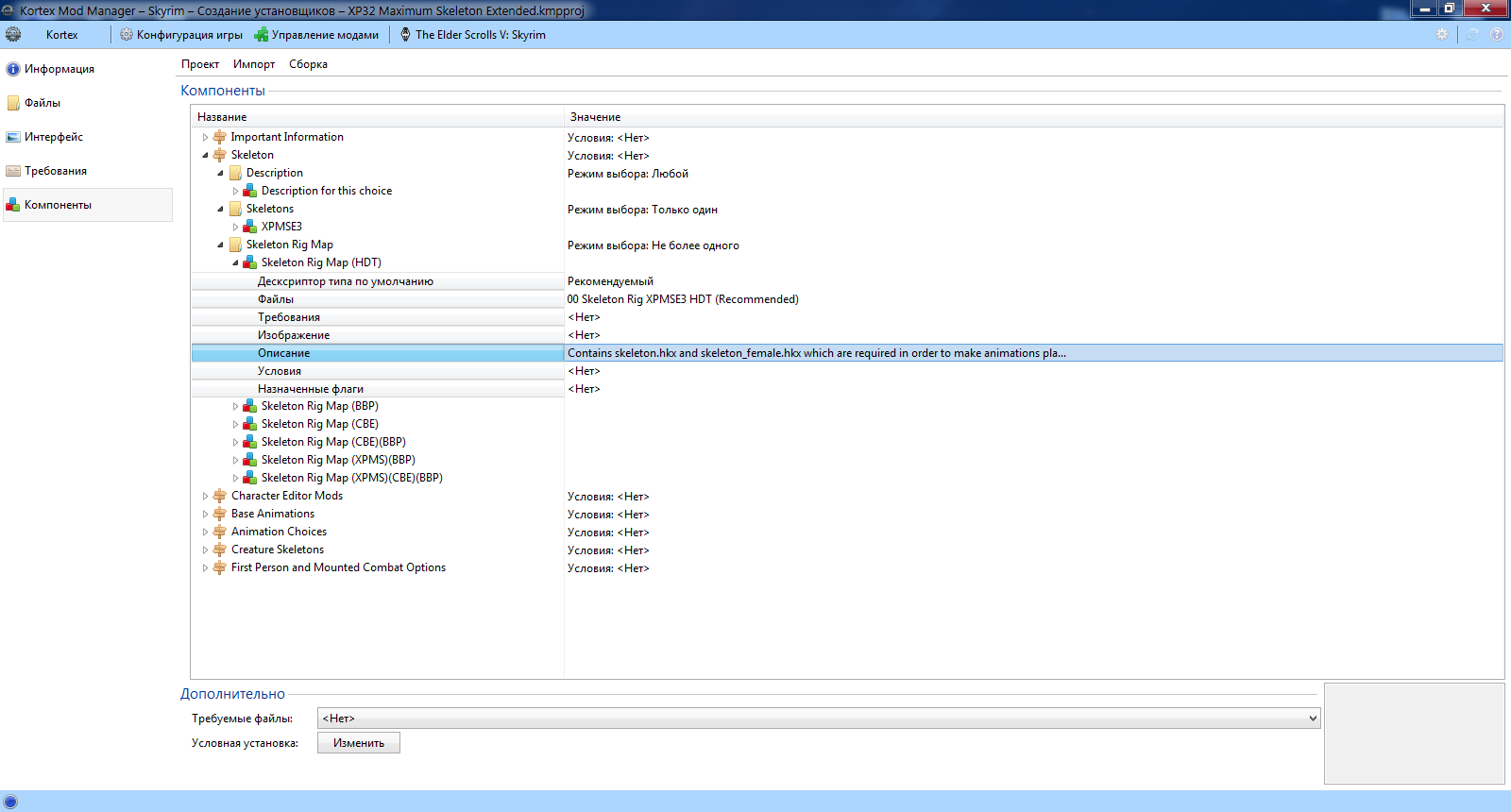Click the Управление модами toolbar button
The width and height of the screenshot is (1511, 812).
click(x=316, y=35)
